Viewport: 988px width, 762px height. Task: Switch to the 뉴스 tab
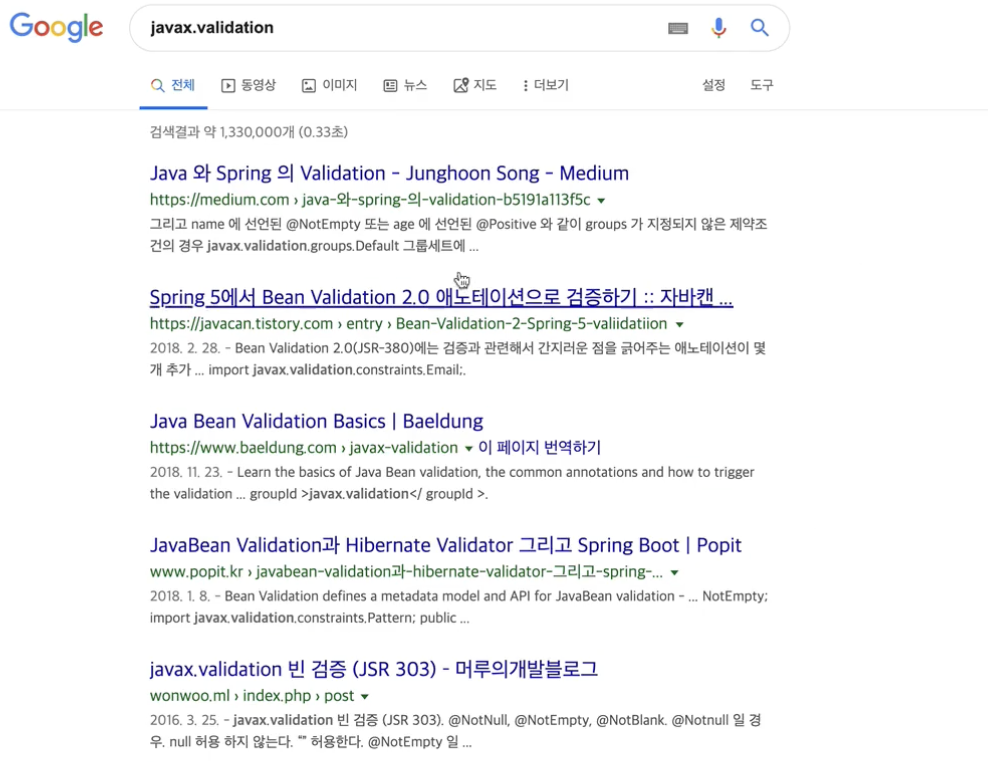click(405, 85)
